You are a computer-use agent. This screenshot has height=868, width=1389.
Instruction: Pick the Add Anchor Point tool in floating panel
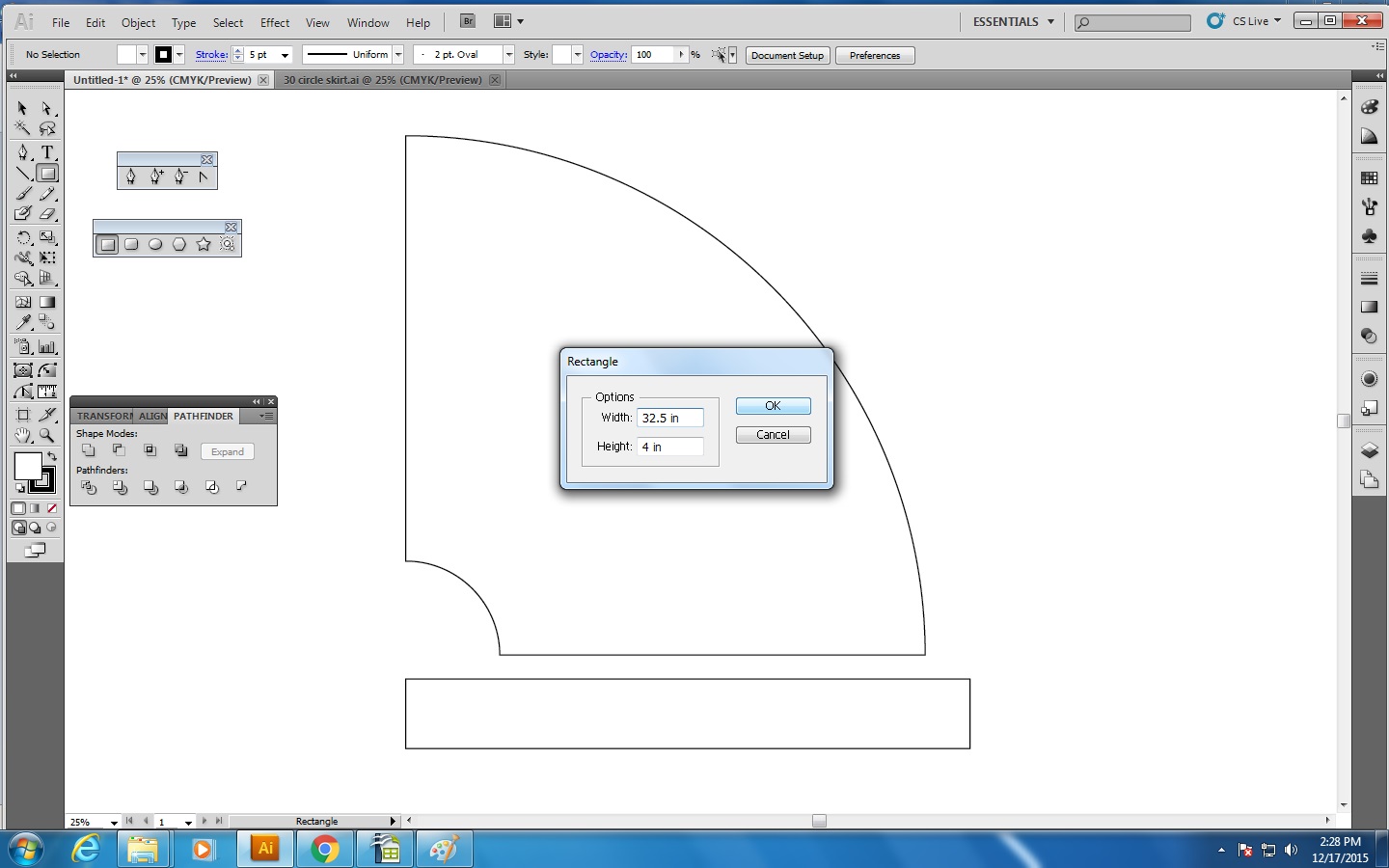(x=156, y=176)
